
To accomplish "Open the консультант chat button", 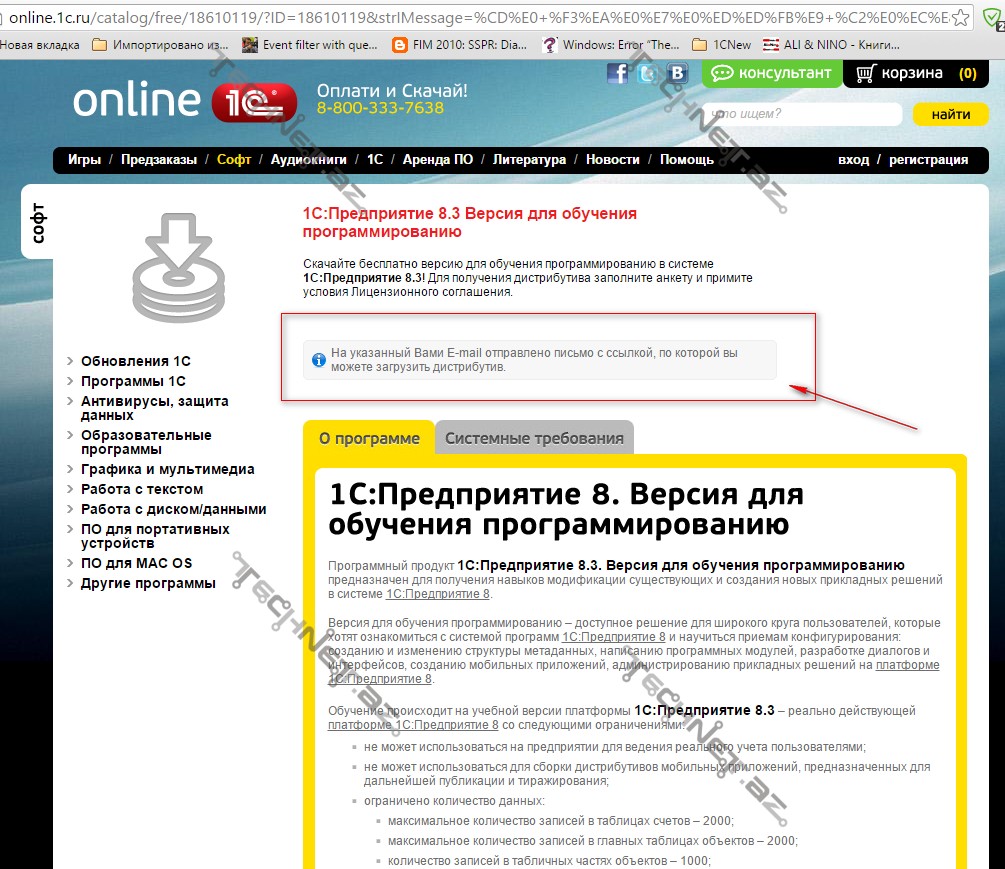I will (772, 73).
